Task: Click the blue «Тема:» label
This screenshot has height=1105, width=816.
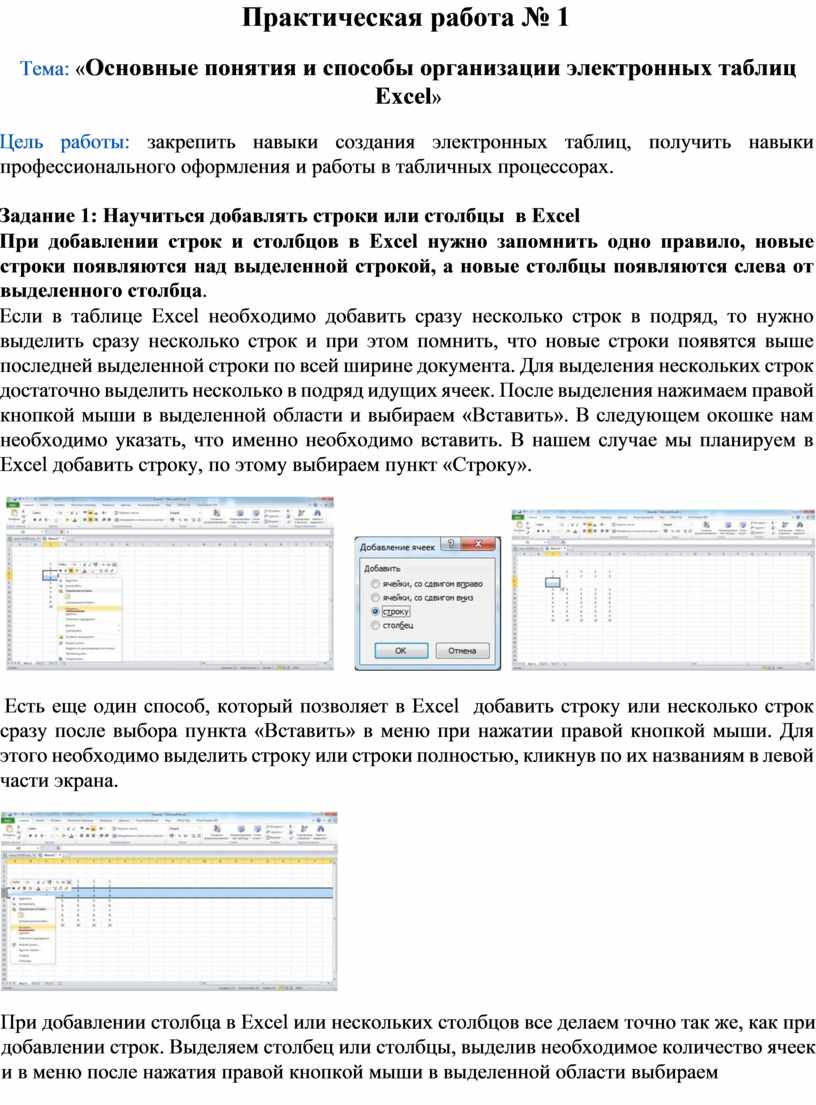Action: point(44,68)
